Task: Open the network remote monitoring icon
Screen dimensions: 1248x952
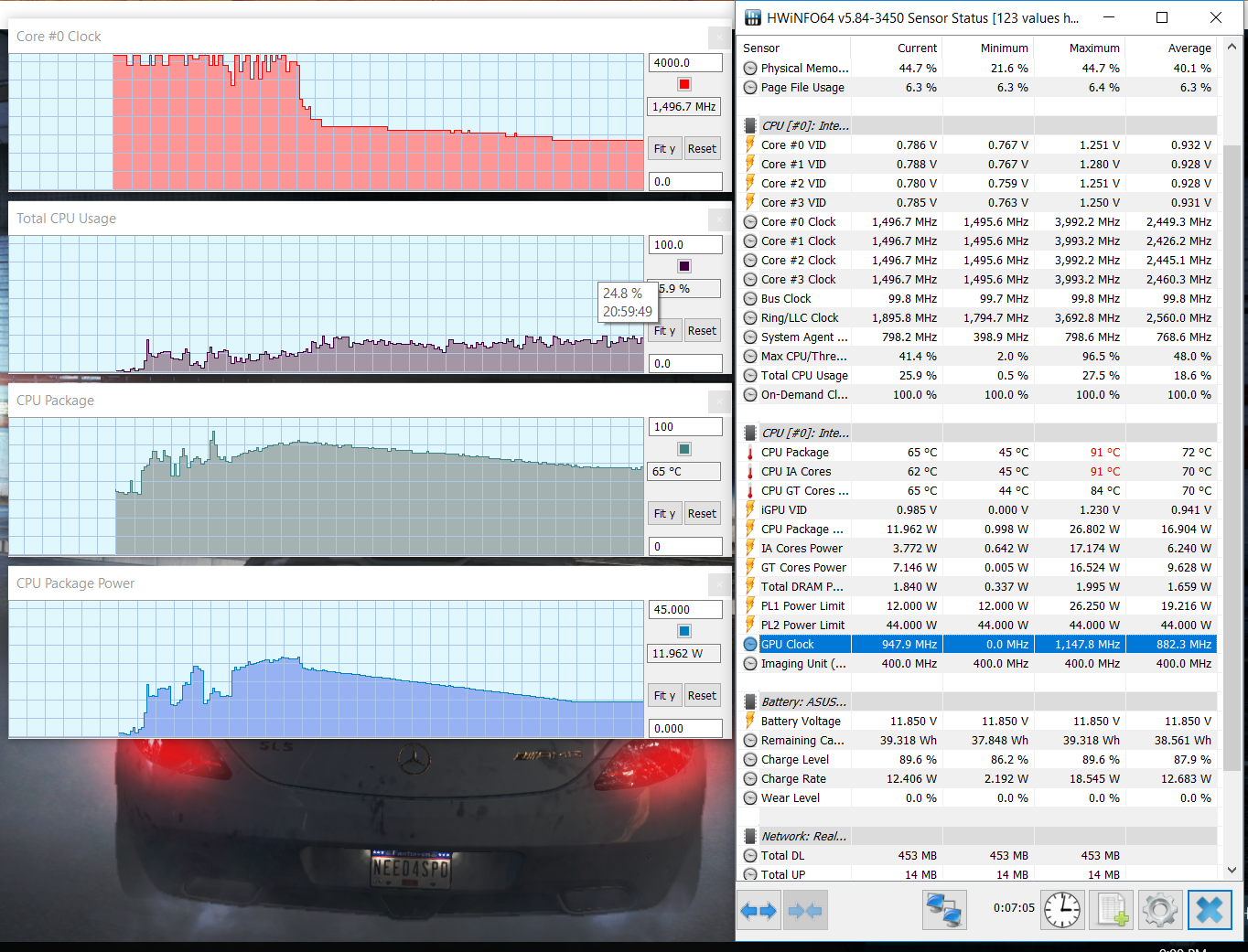Action: (944, 911)
